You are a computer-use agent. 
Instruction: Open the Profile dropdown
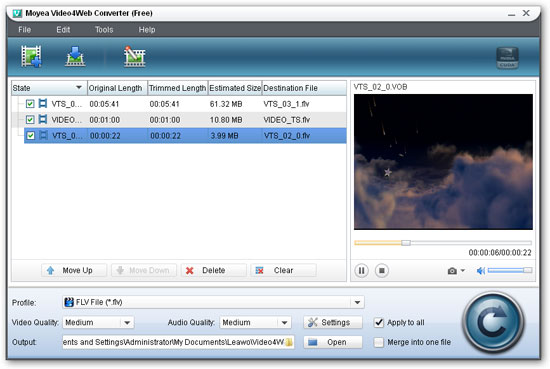pyautogui.click(x=357, y=302)
